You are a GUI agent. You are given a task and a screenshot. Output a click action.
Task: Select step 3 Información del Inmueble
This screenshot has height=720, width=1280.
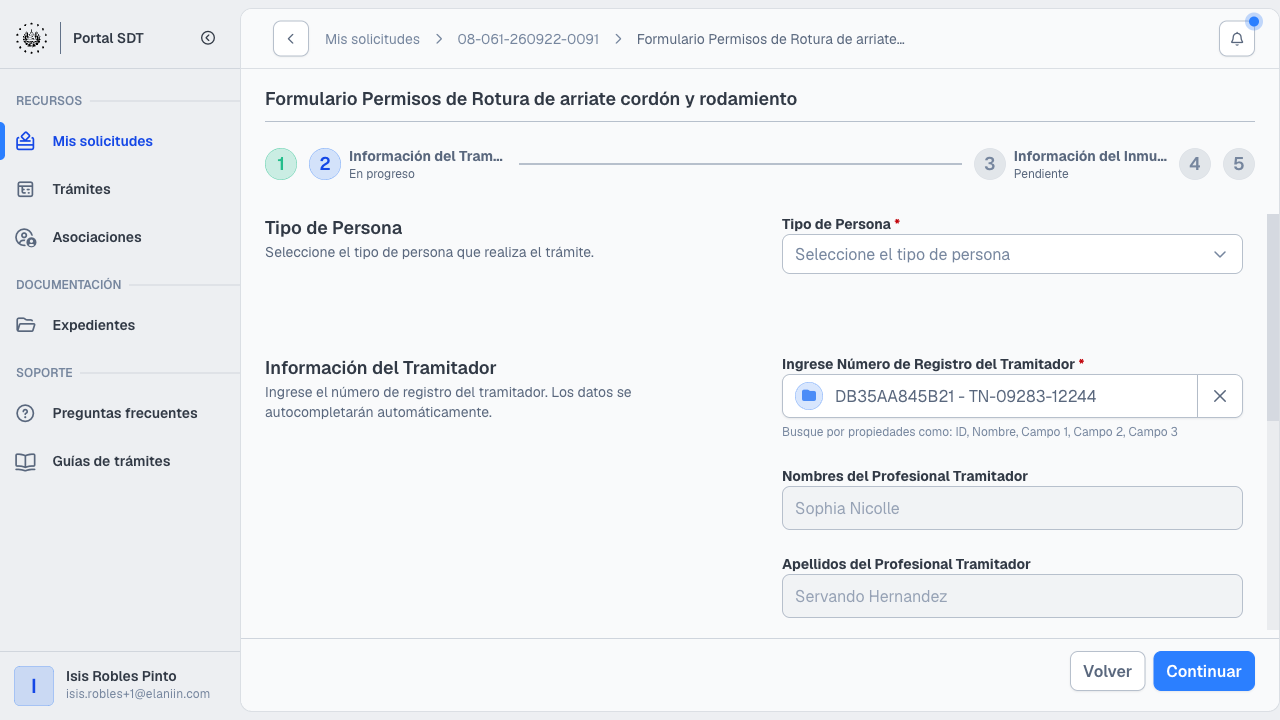[1071, 164]
